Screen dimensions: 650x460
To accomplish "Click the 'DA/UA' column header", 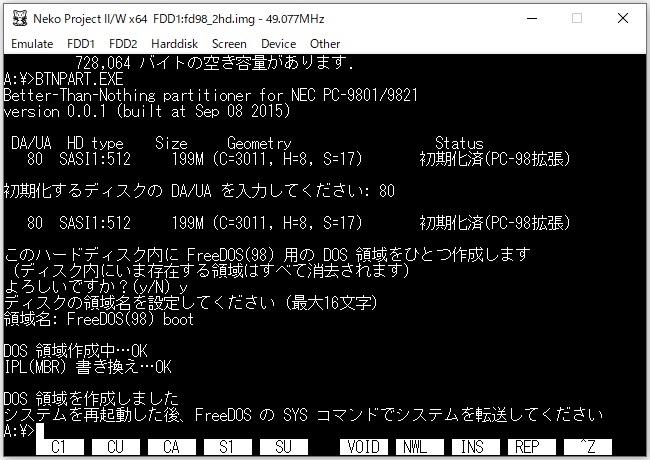I will [x=31, y=143].
